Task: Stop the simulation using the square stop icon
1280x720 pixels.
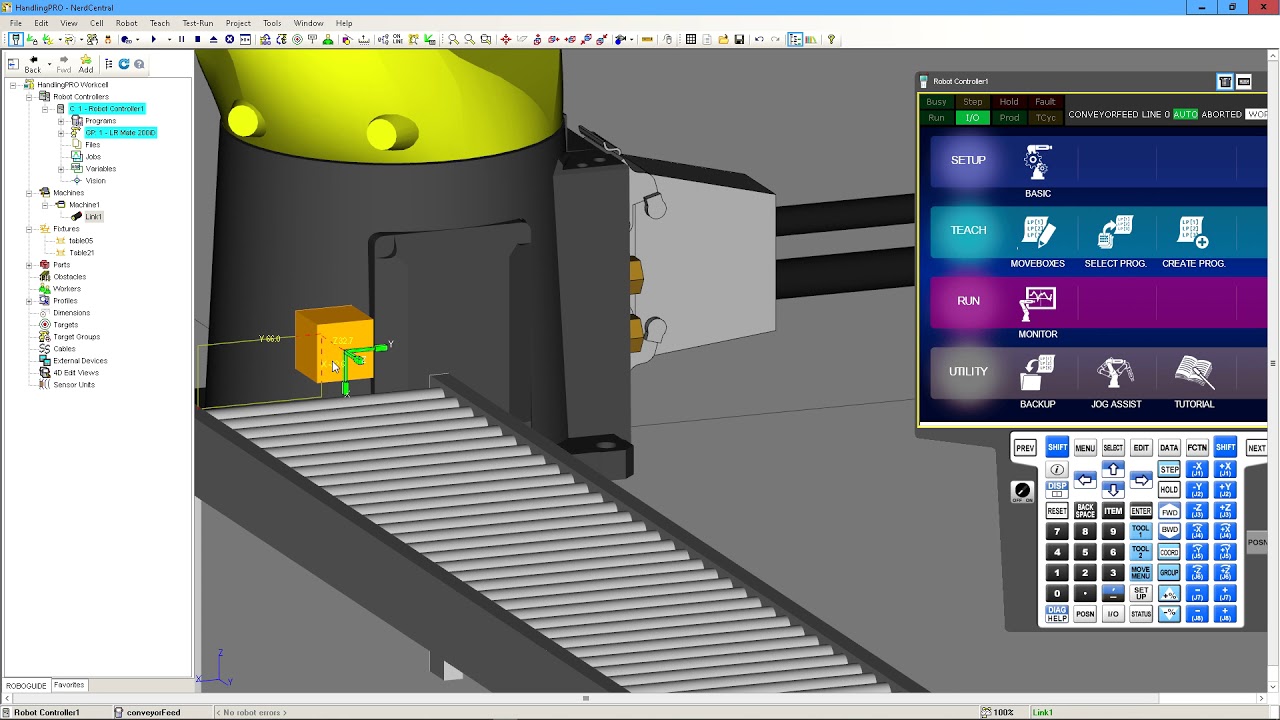Action: click(x=197, y=39)
